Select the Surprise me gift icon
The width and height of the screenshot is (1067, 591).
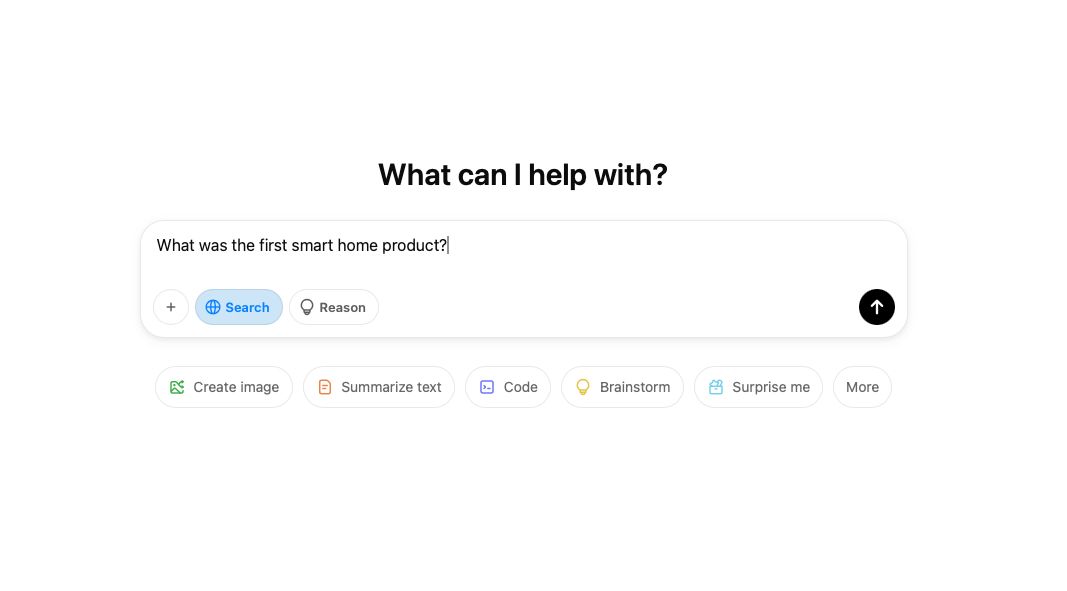[716, 386]
